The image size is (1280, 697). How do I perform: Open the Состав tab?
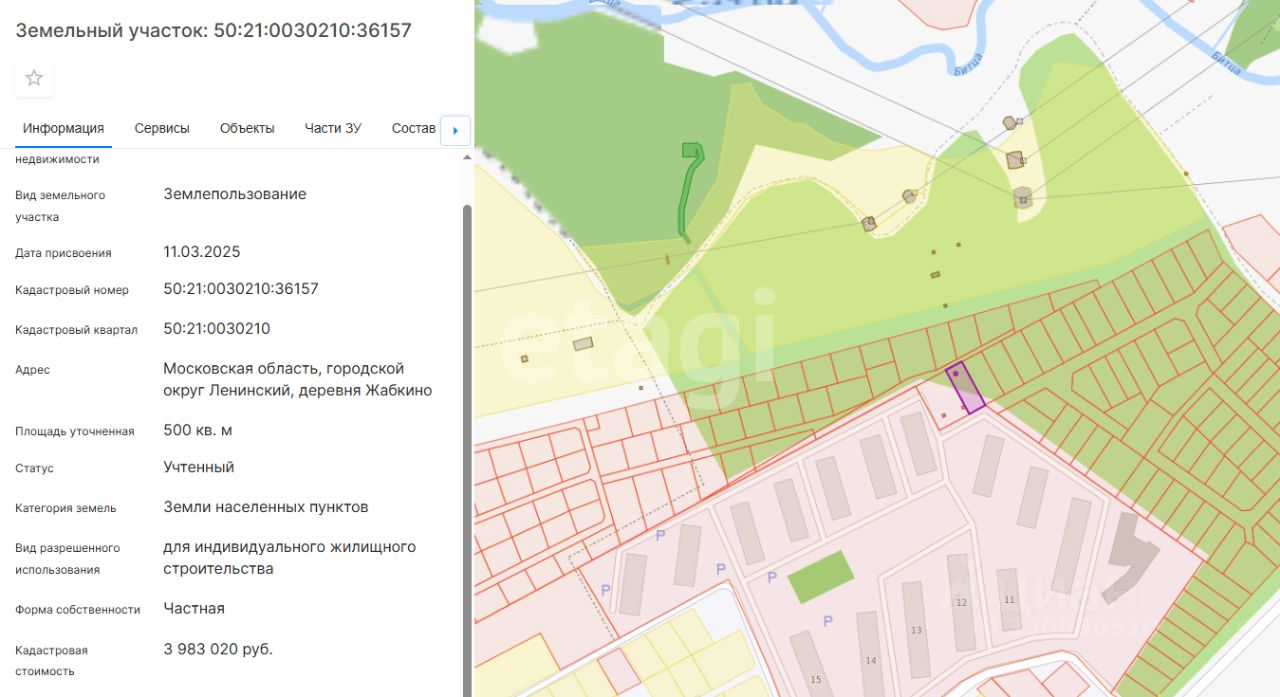coord(414,128)
